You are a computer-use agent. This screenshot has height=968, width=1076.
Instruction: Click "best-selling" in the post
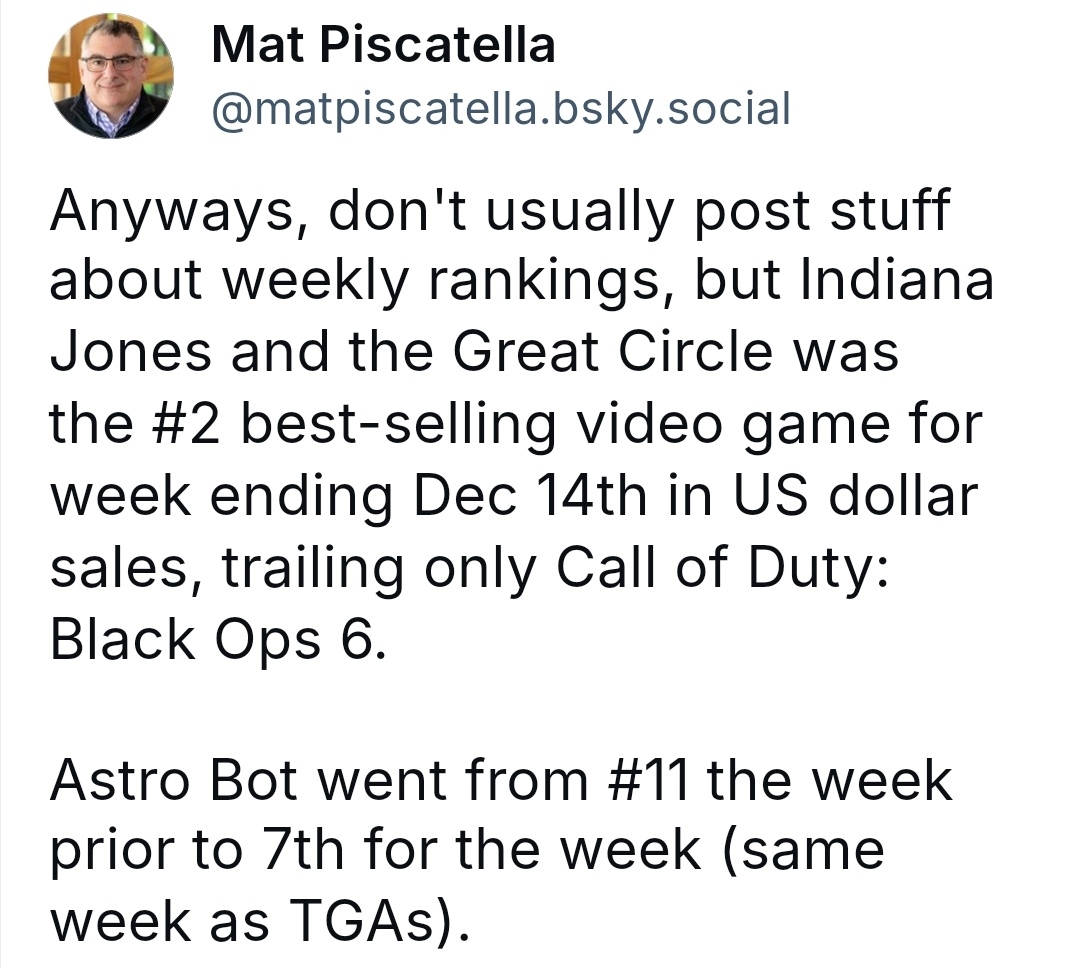pyautogui.click(x=399, y=424)
